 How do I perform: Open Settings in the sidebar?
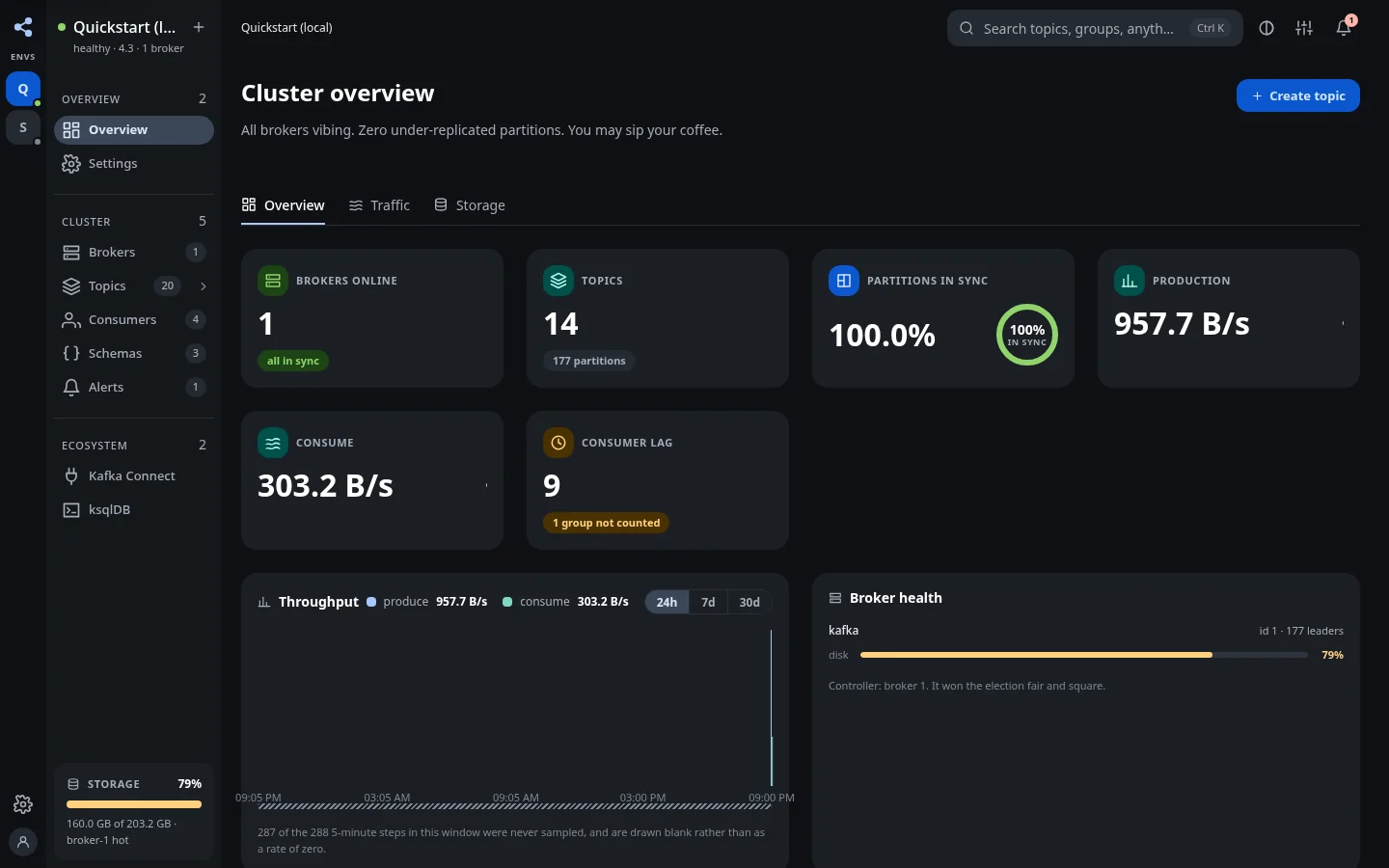[134, 164]
